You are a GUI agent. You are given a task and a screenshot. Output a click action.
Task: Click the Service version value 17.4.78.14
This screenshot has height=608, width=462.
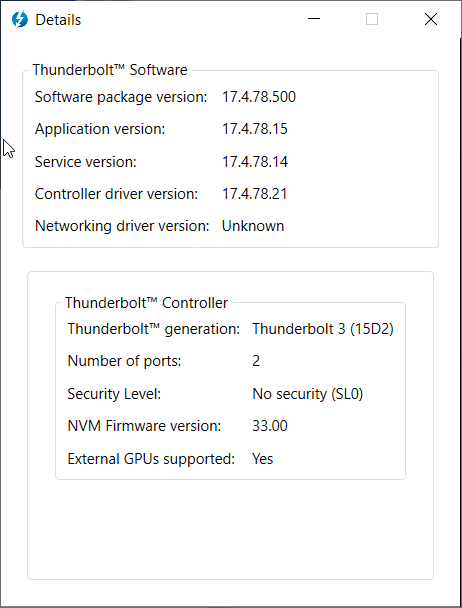click(255, 162)
